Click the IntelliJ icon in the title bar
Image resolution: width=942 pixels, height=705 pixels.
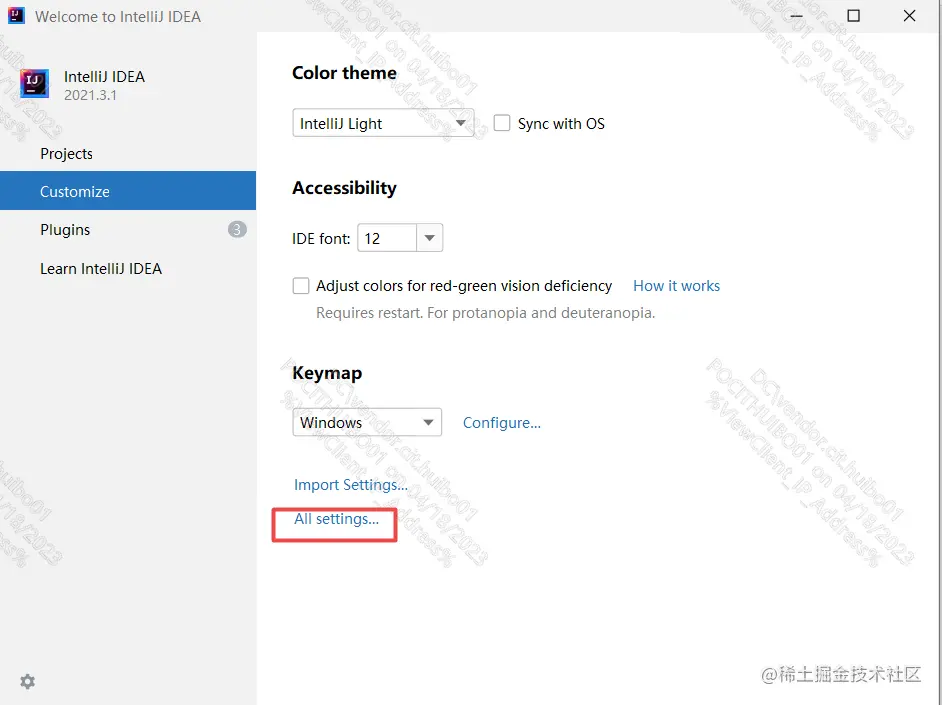coord(16,16)
